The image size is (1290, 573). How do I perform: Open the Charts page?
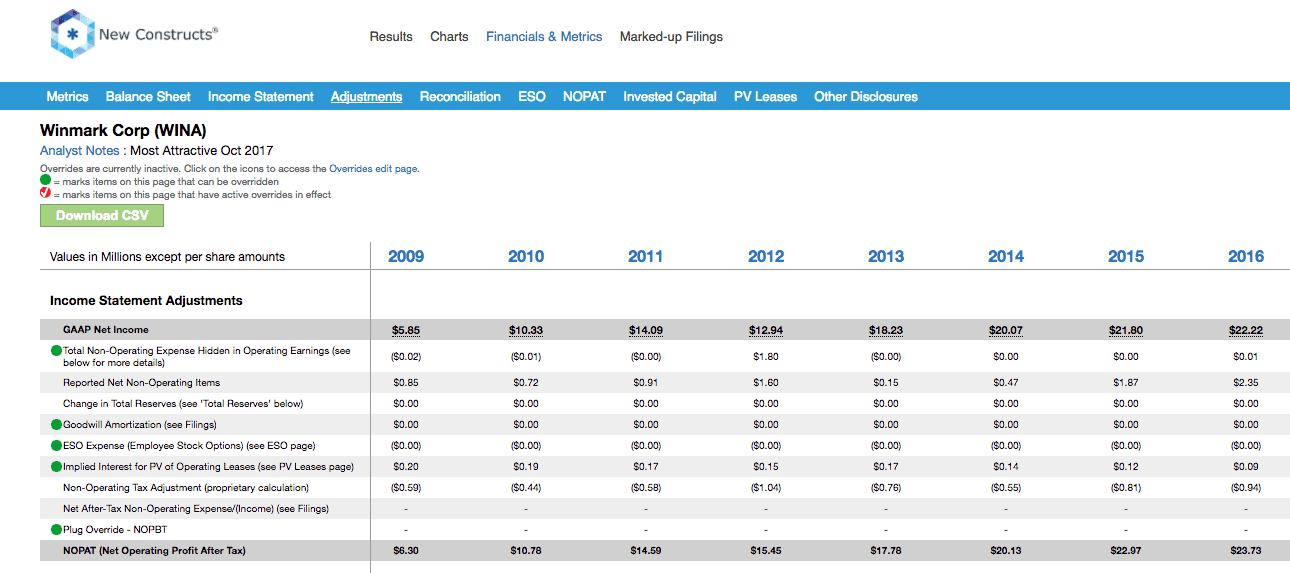[x=449, y=37]
